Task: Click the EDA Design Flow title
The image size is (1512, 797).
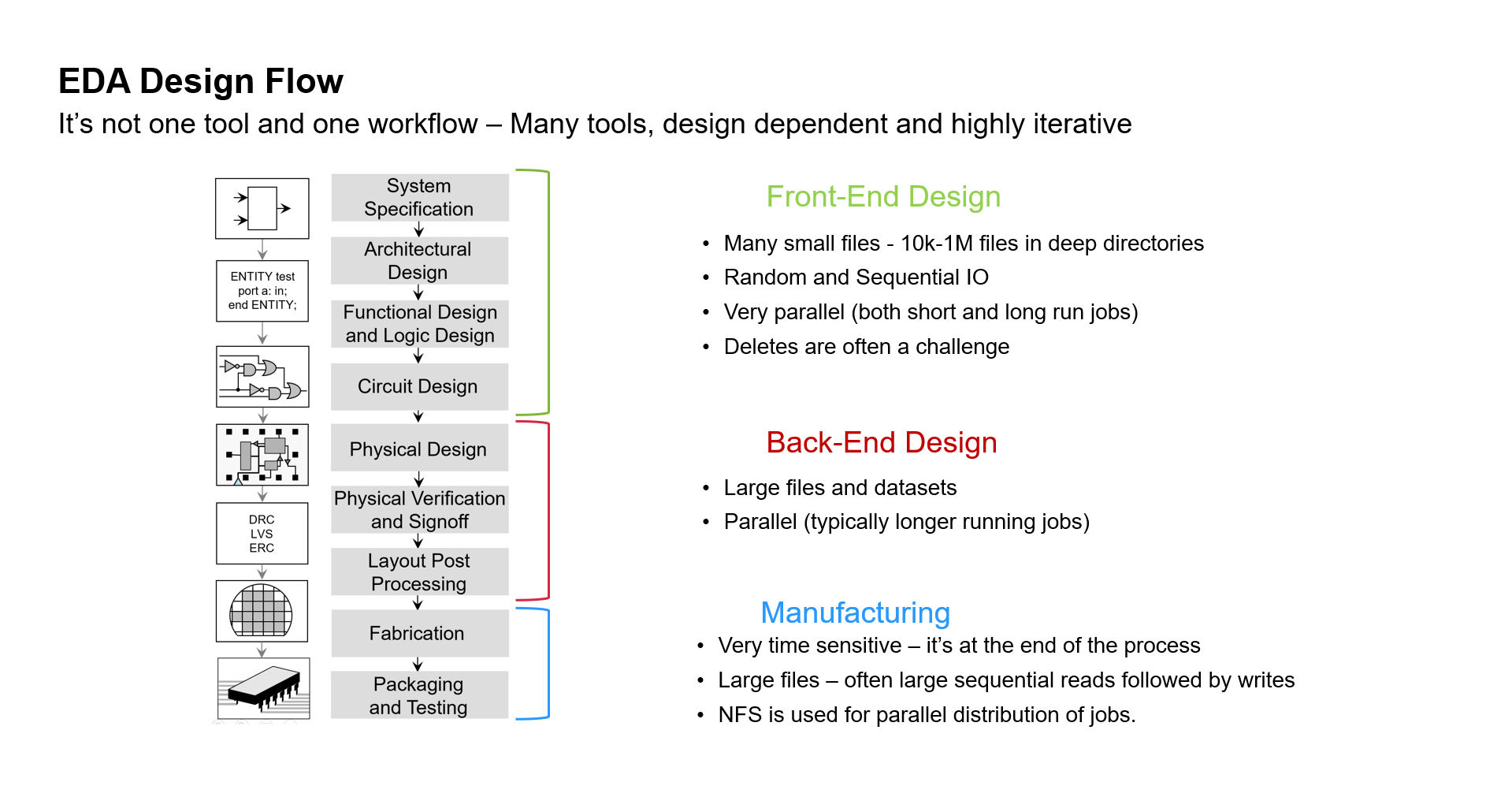Action: point(201,81)
